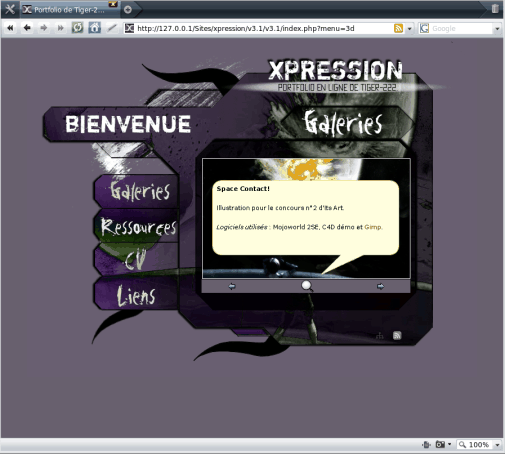Viewport: 505px width, 454px height.
Task: Go back using the Back arrow
Action: 27,28
